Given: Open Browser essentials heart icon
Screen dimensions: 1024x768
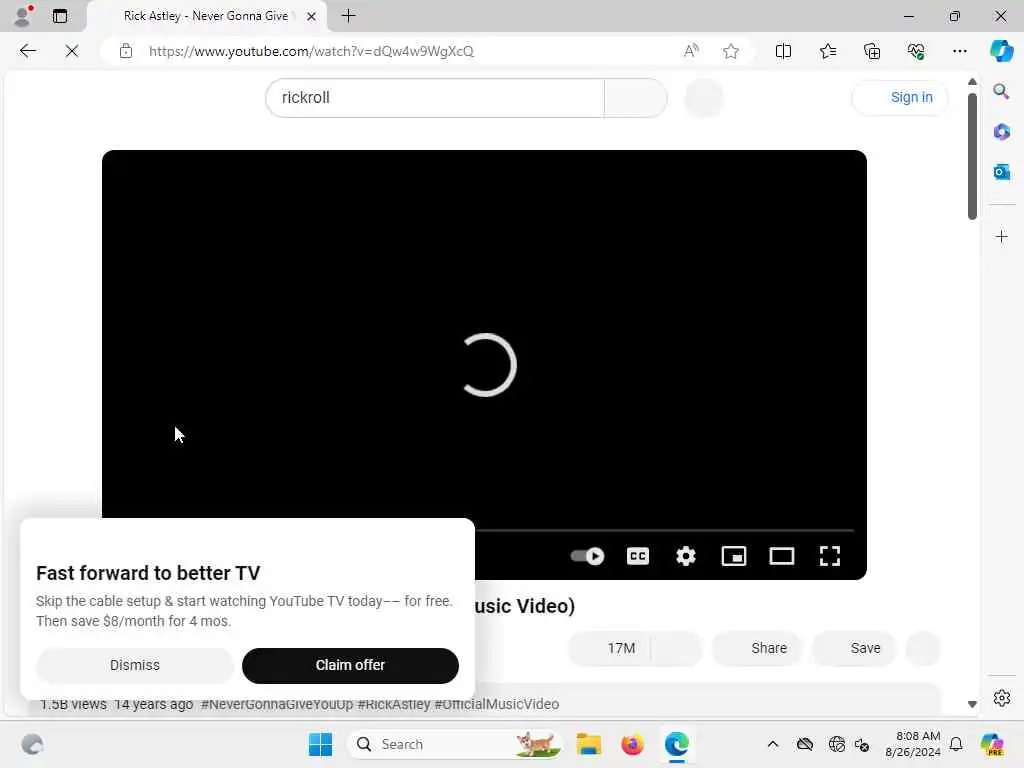Looking at the screenshot, I should click(916, 51).
